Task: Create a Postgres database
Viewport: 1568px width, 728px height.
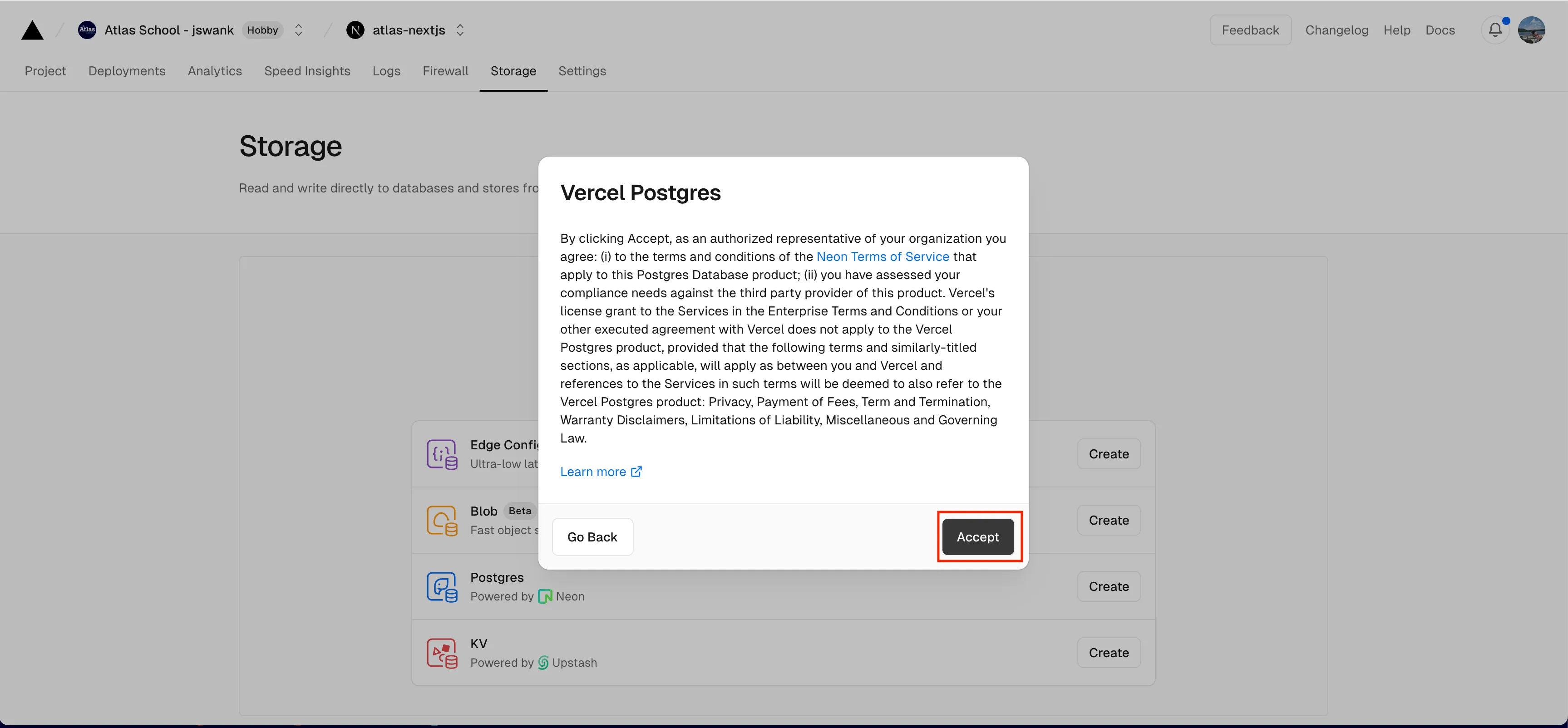Action: pos(1109,587)
